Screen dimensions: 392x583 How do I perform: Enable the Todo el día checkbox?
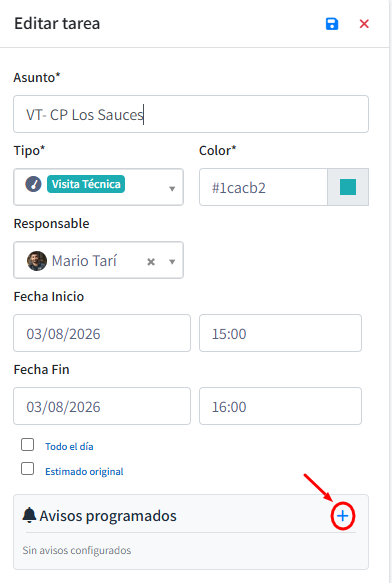tap(28, 444)
